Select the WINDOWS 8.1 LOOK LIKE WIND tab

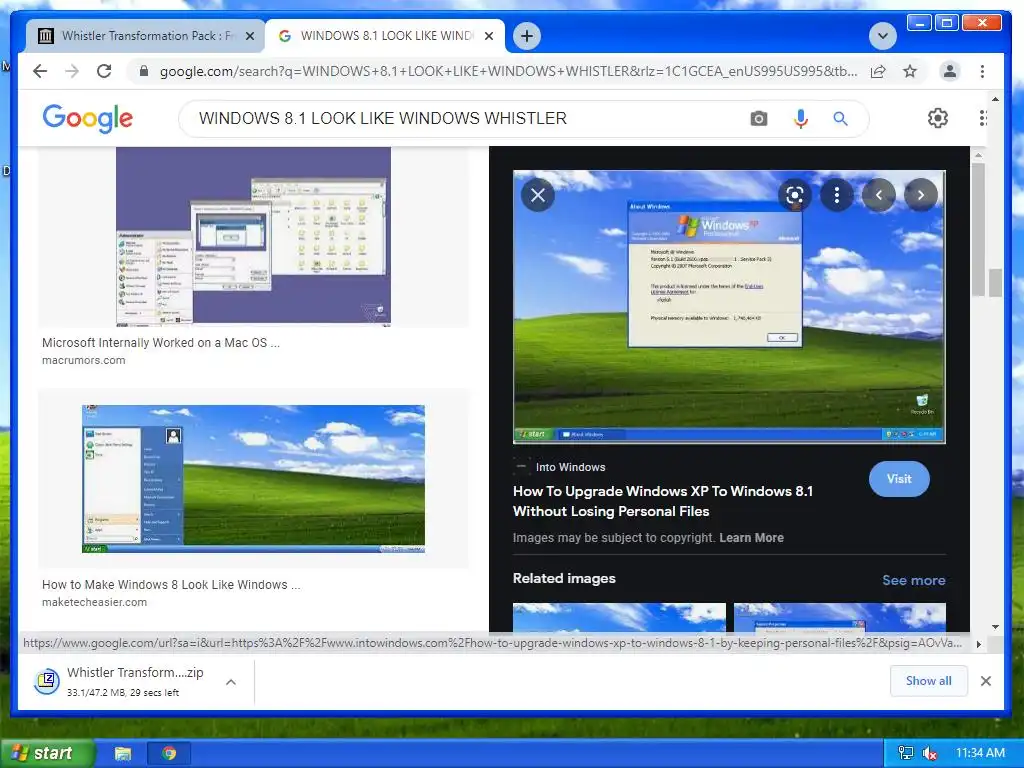click(385, 36)
